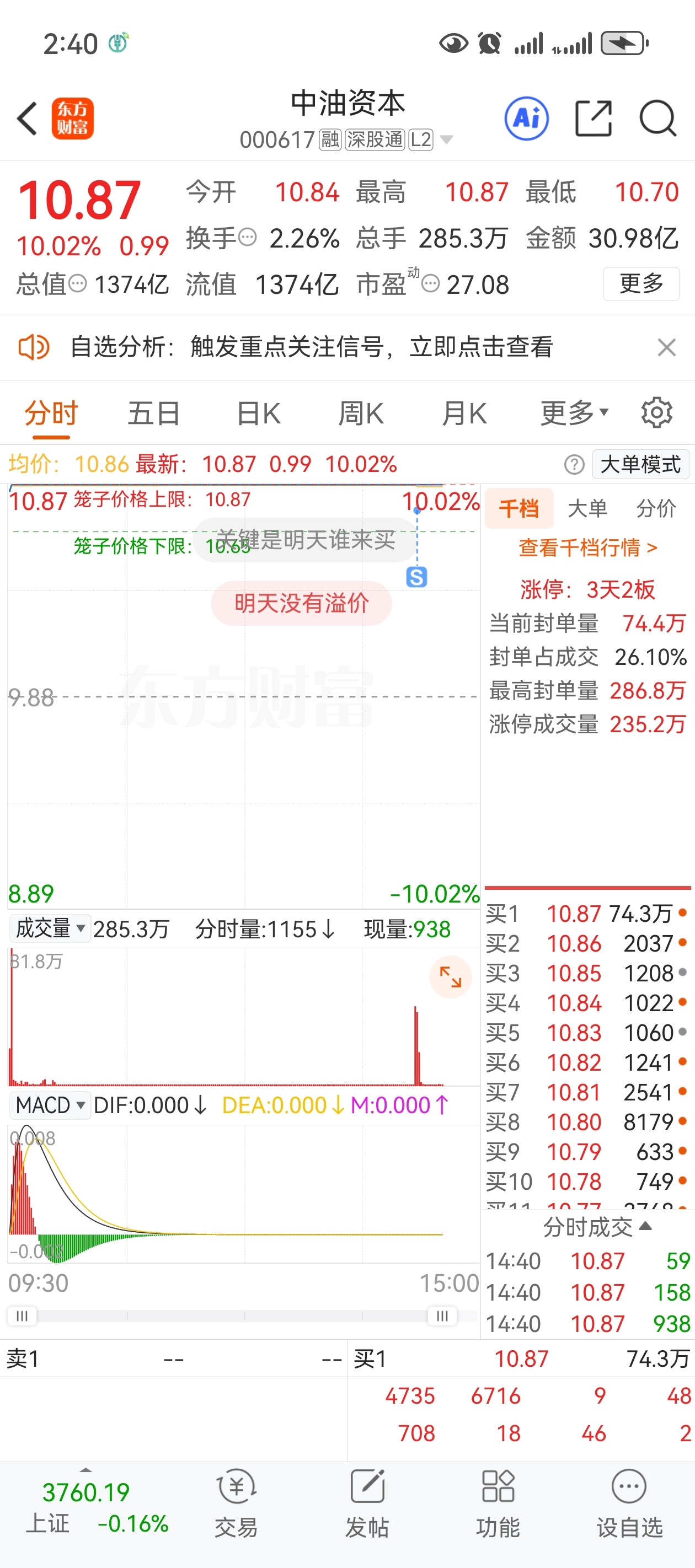The image size is (695, 1568).
Task: Open the search magnifier icon
Action: click(x=658, y=118)
